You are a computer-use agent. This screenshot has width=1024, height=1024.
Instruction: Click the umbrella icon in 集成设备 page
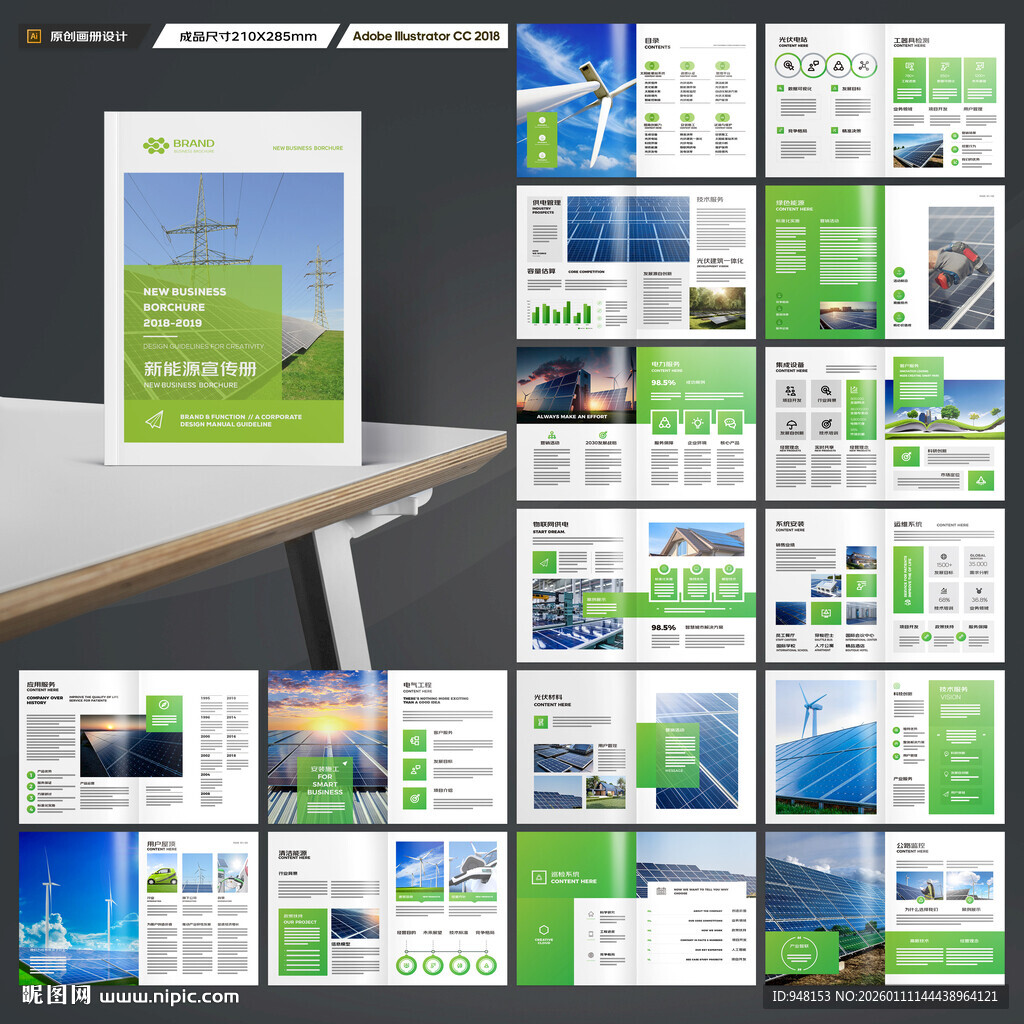click(x=791, y=424)
